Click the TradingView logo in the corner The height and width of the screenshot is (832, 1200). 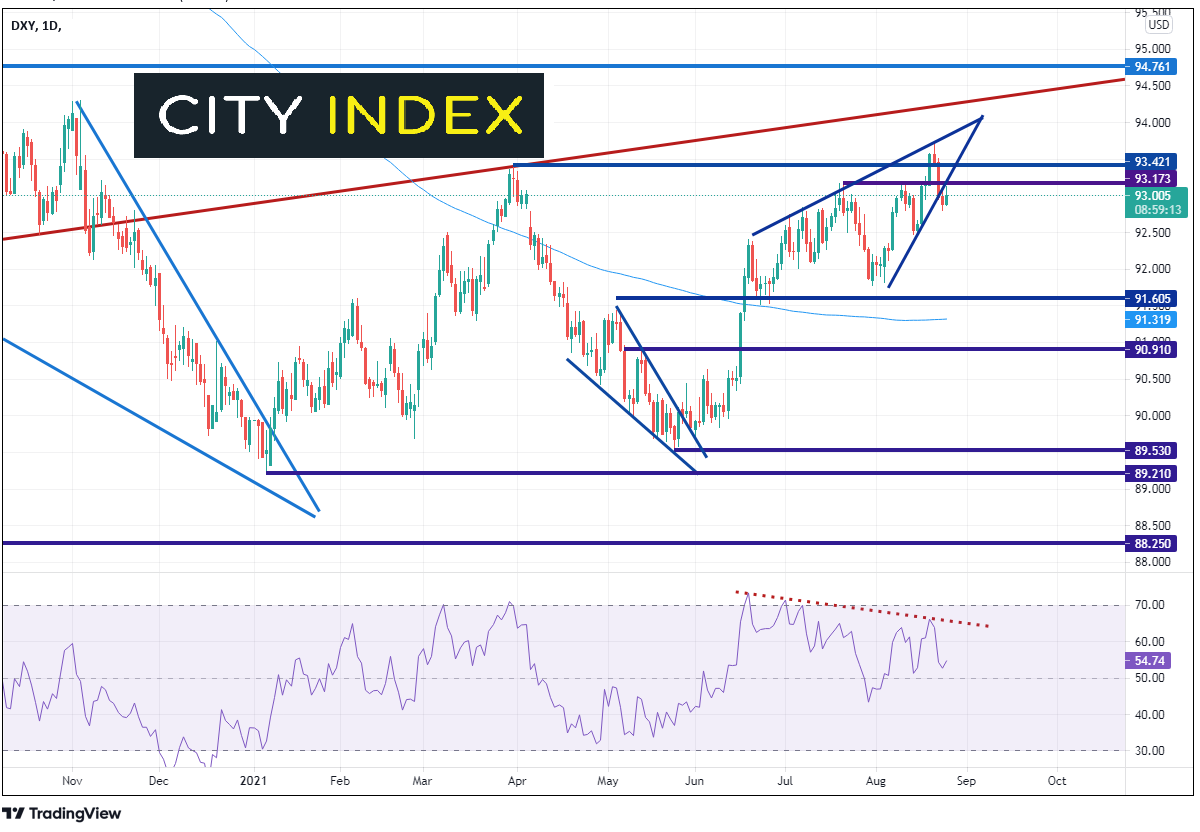coord(62,813)
